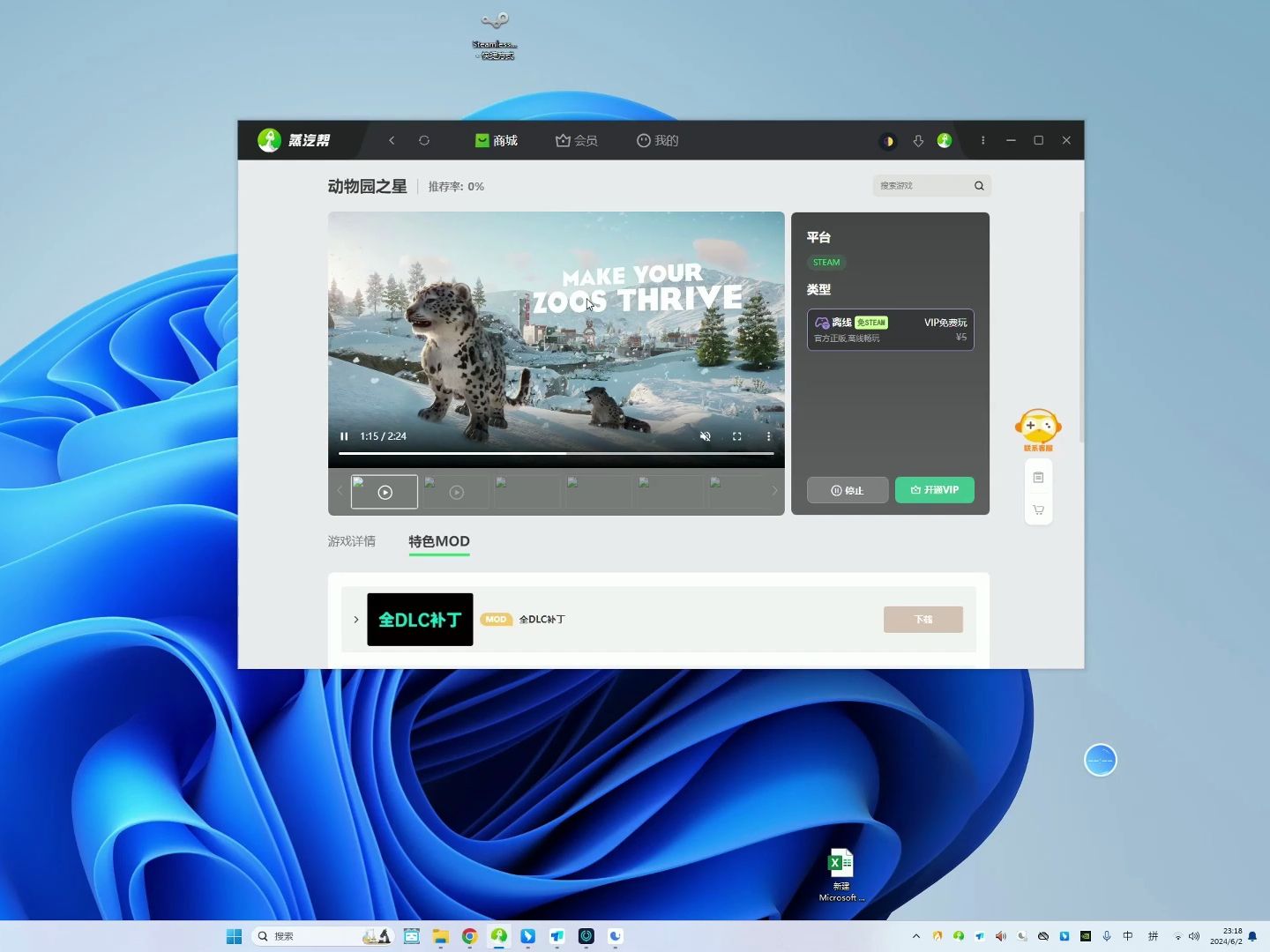Click the search magnifier icon

tap(979, 185)
